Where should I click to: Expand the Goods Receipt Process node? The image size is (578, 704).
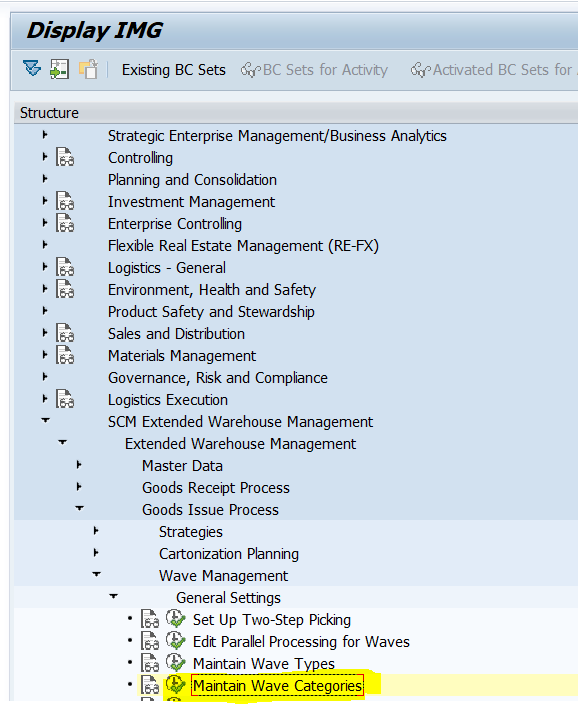[79, 486]
